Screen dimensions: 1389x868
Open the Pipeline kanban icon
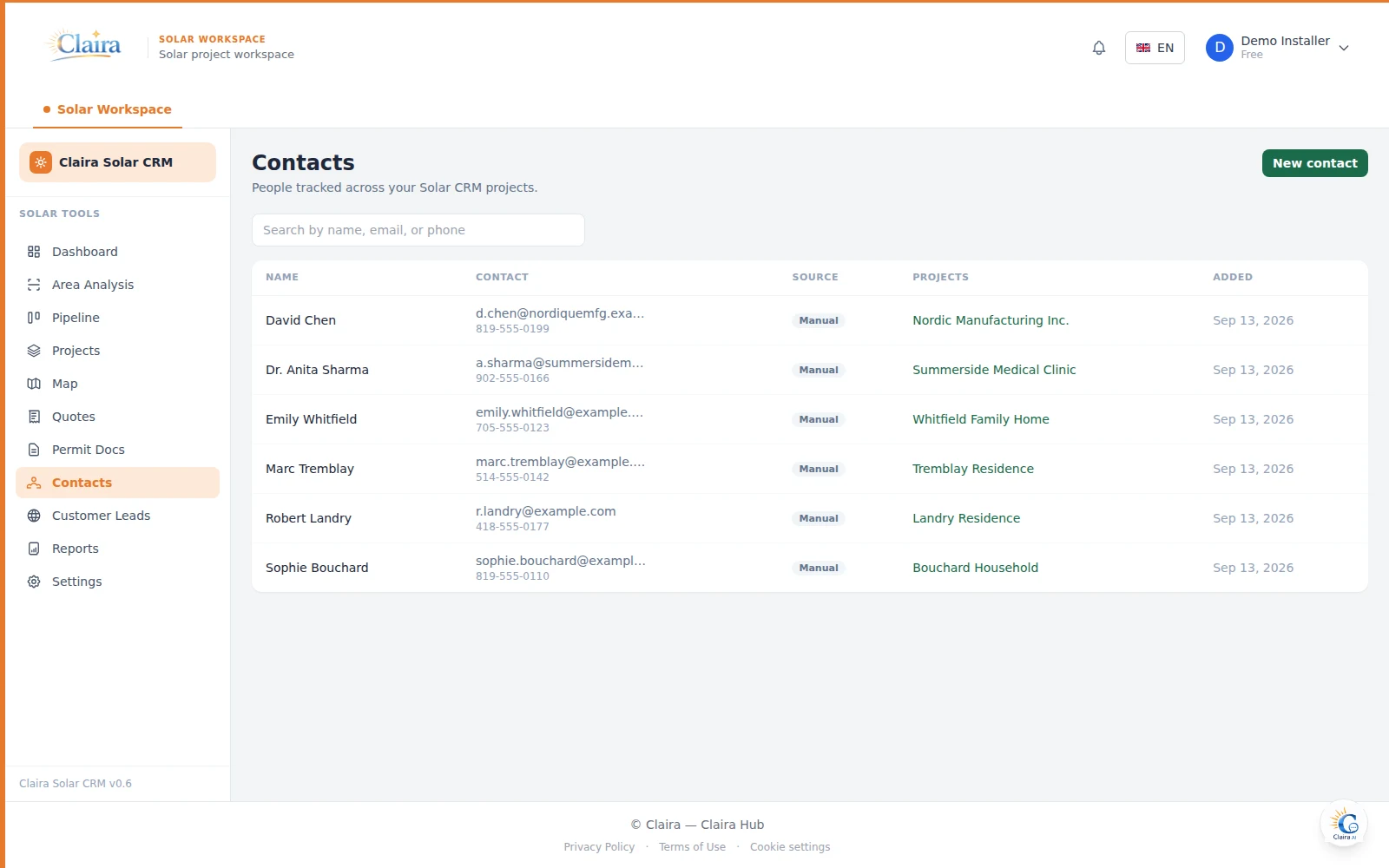tap(34, 318)
